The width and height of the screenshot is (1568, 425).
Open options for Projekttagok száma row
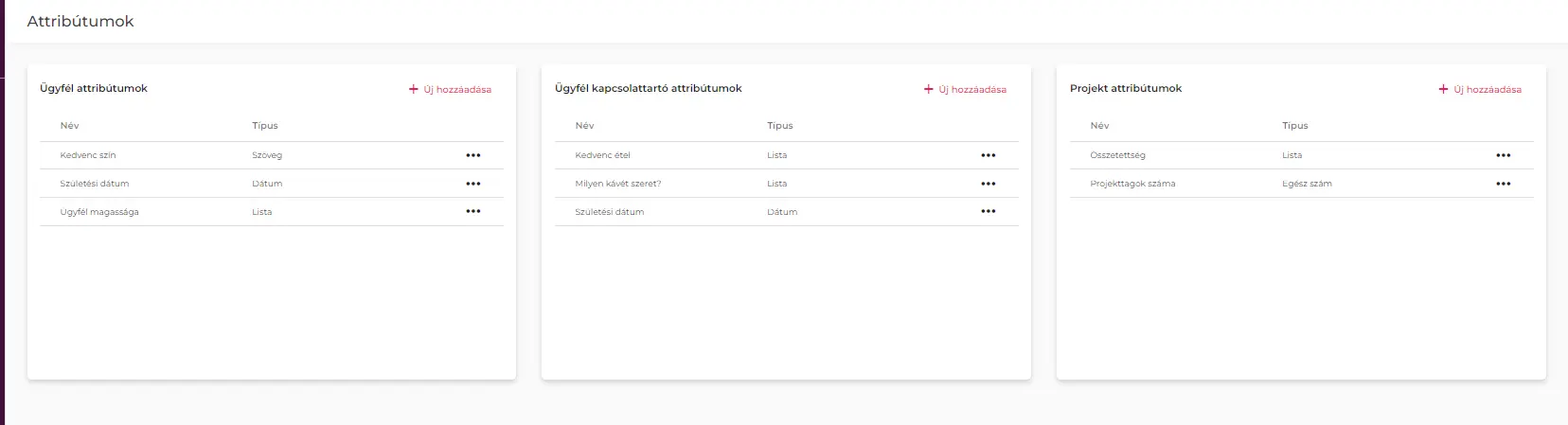click(1504, 184)
